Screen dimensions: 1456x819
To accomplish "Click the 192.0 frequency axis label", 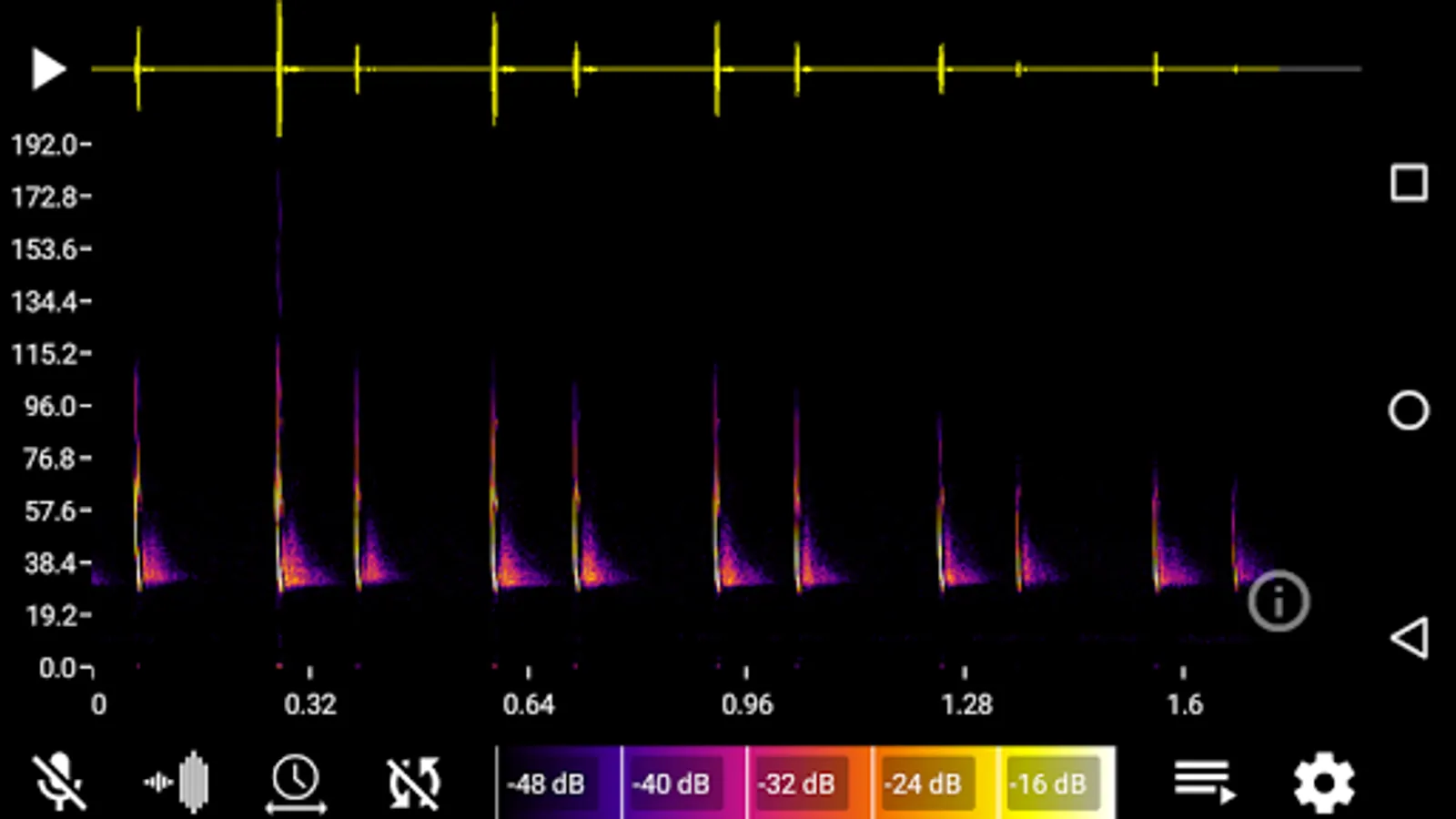I will (x=45, y=145).
